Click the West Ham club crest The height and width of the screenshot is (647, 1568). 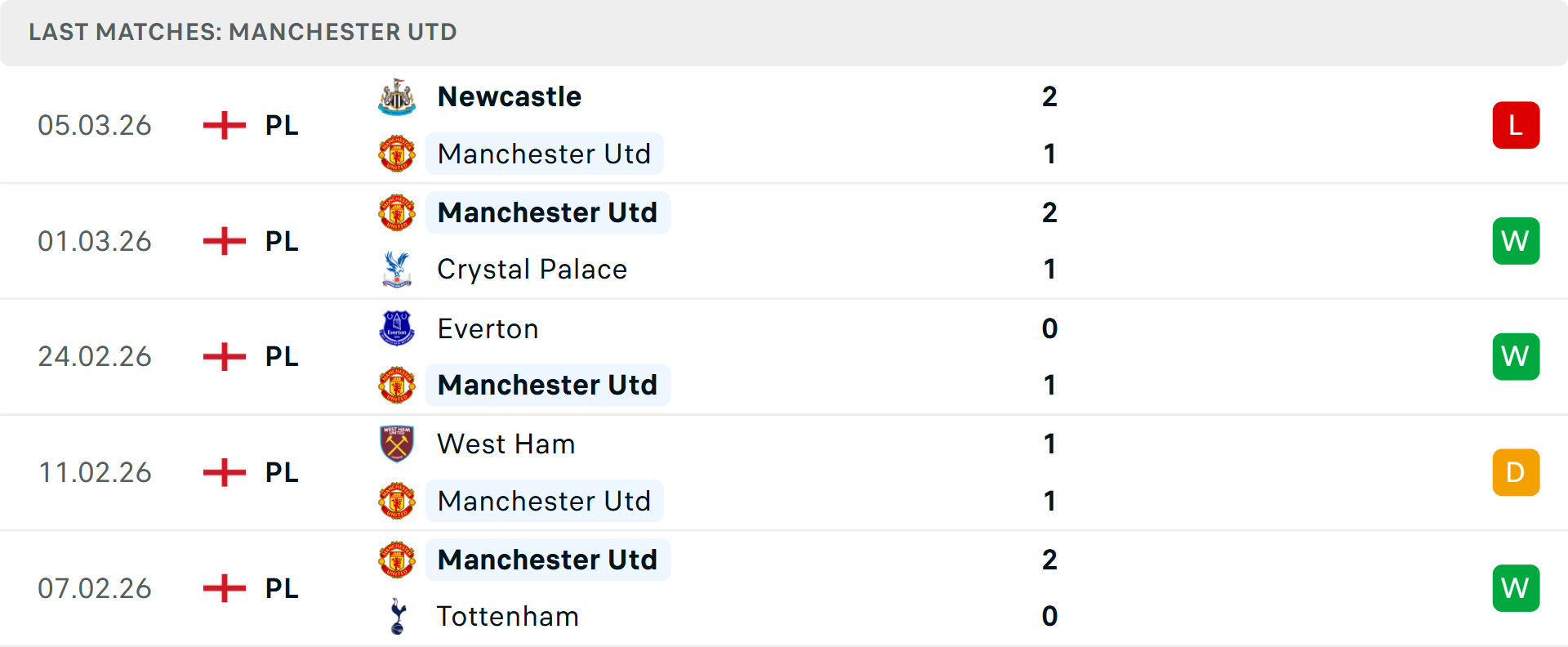pos(397,444)
